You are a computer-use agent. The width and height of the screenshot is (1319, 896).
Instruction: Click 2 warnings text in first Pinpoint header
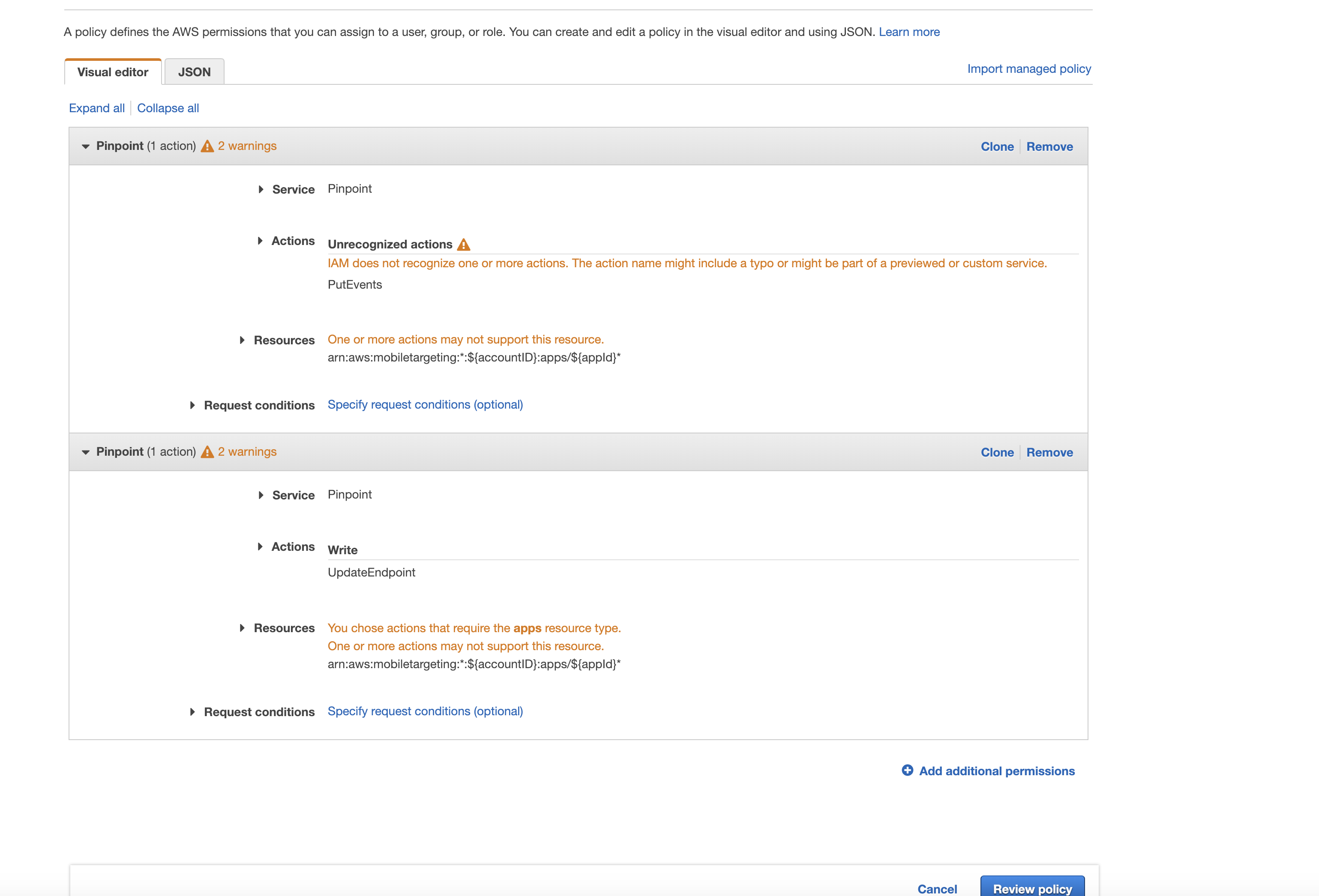247,146
